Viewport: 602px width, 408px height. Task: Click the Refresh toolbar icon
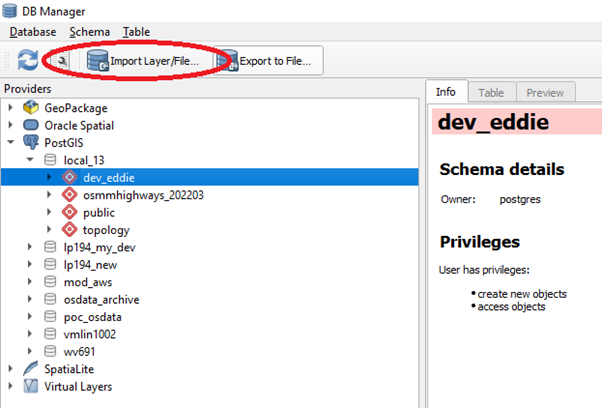[28, 61]
